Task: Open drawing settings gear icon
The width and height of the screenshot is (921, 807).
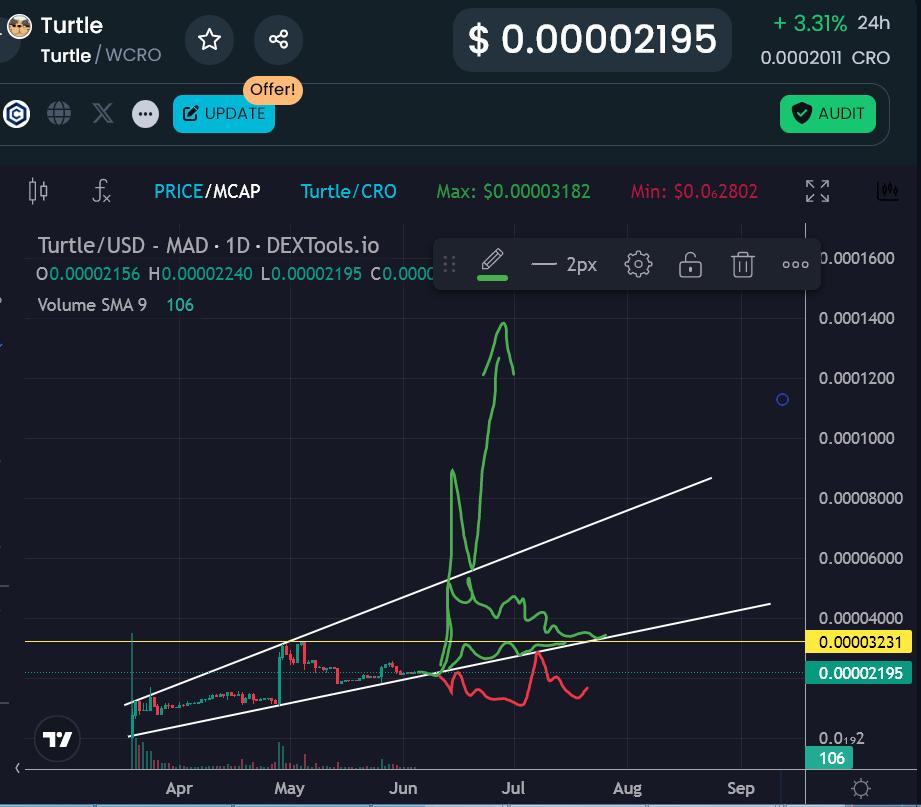Action: [x=638, y=265]
